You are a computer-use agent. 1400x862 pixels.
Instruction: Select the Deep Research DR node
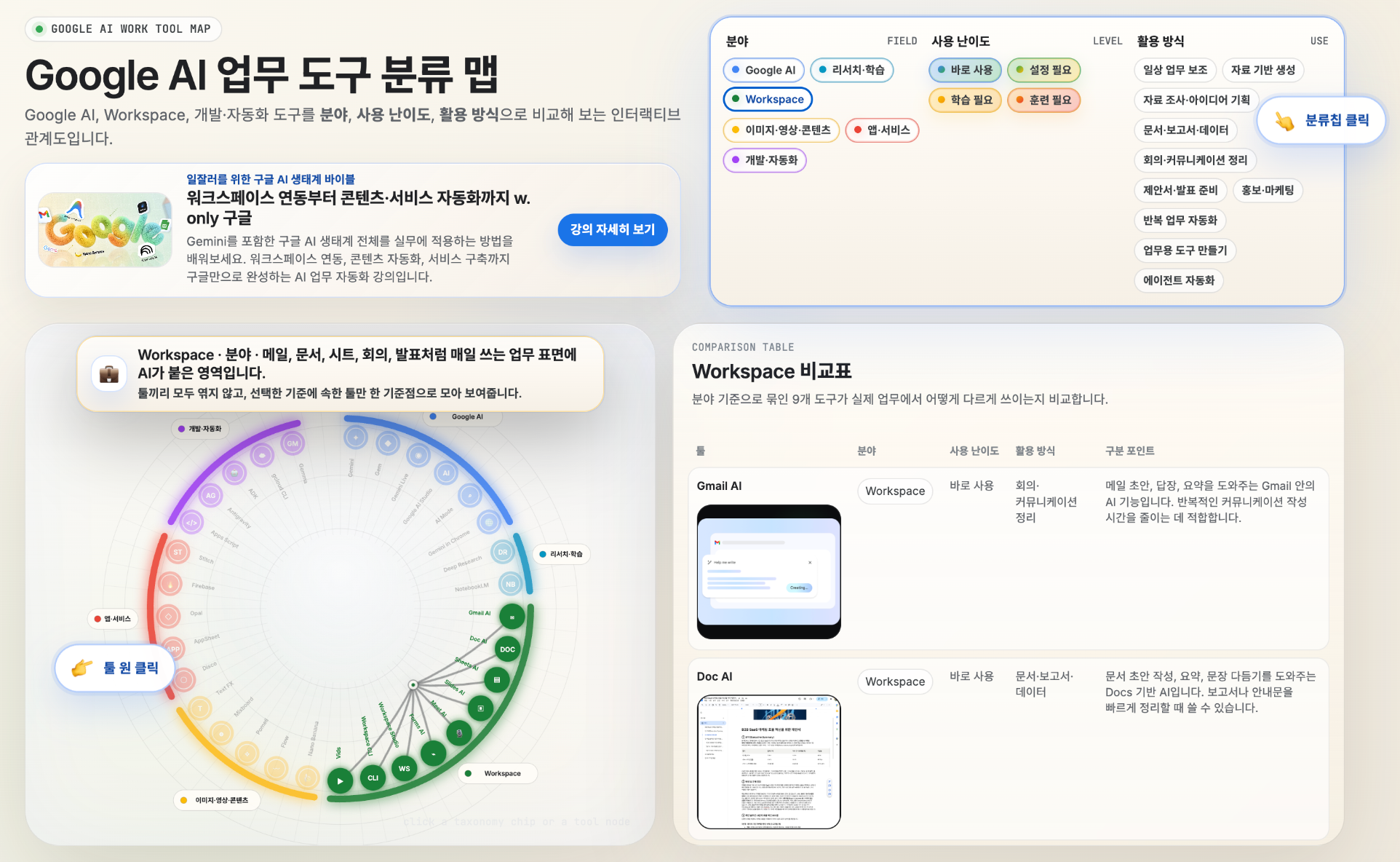[x=503, y=553]
